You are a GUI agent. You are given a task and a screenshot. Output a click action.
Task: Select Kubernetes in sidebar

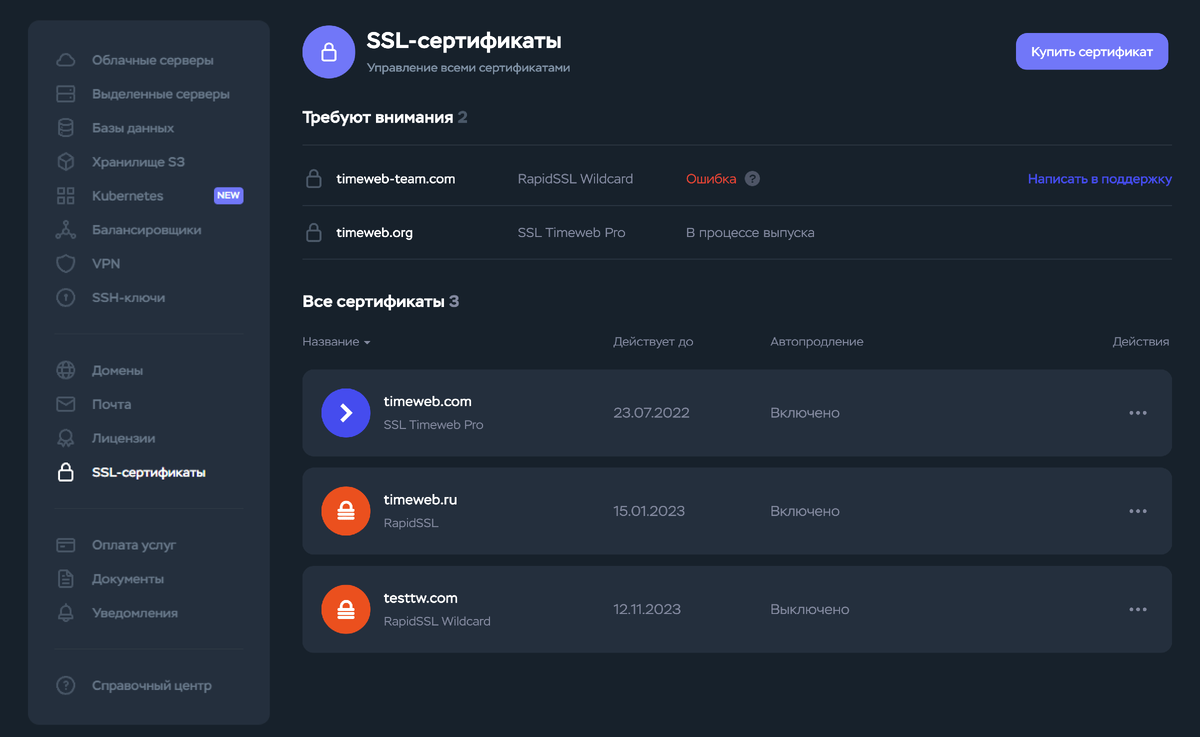tap(127, 196)
